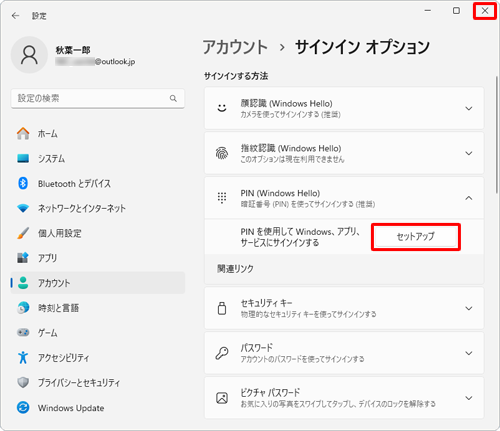The image size is (500, 431).
Task: Expand 指紋認識 (Windows Hello) chevron
Action: 469,153
